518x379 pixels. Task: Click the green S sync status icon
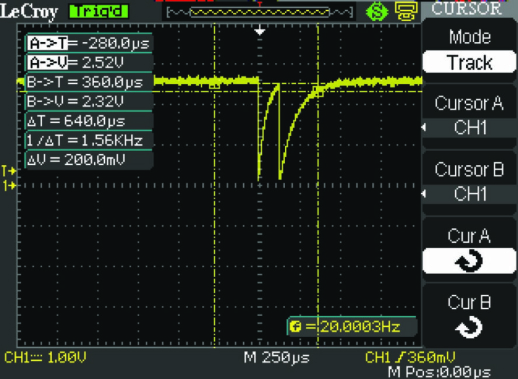click(x=377, y=12)
